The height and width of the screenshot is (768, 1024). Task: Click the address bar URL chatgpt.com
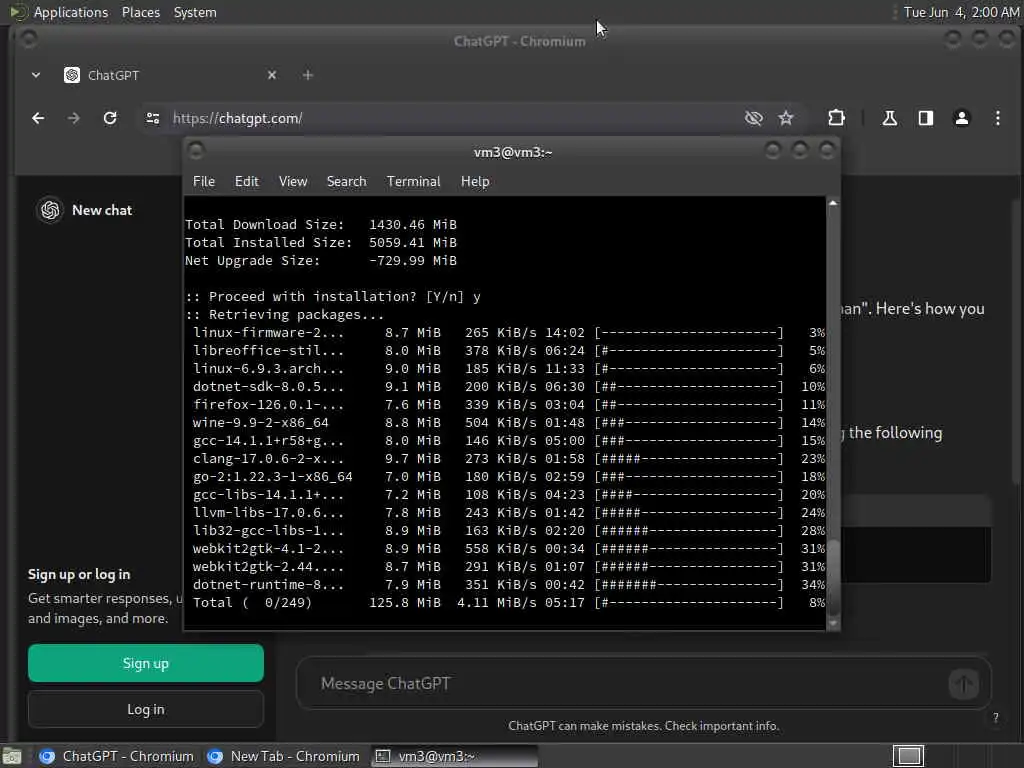(238, 118)
